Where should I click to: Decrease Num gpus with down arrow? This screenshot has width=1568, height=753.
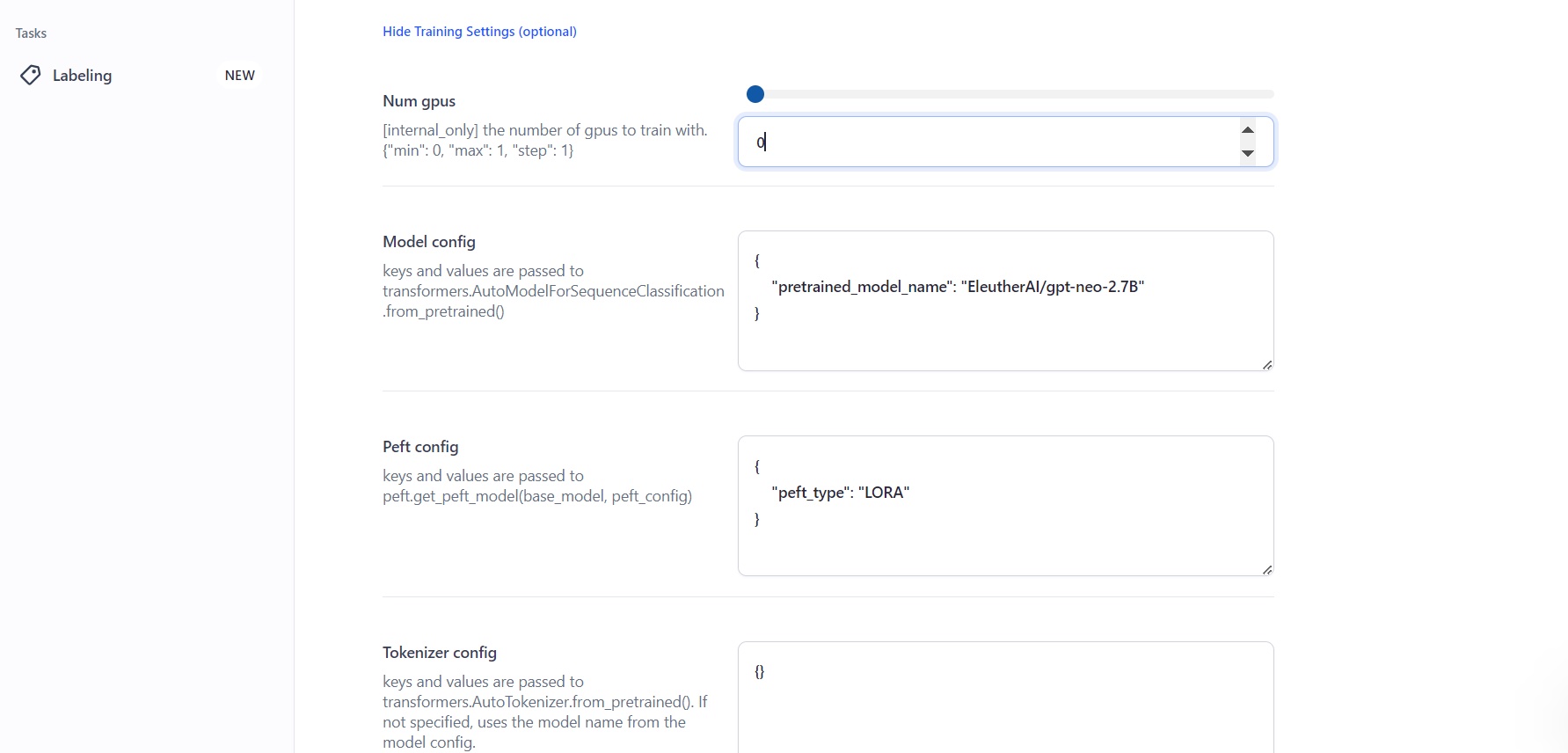coord(1247,154)
